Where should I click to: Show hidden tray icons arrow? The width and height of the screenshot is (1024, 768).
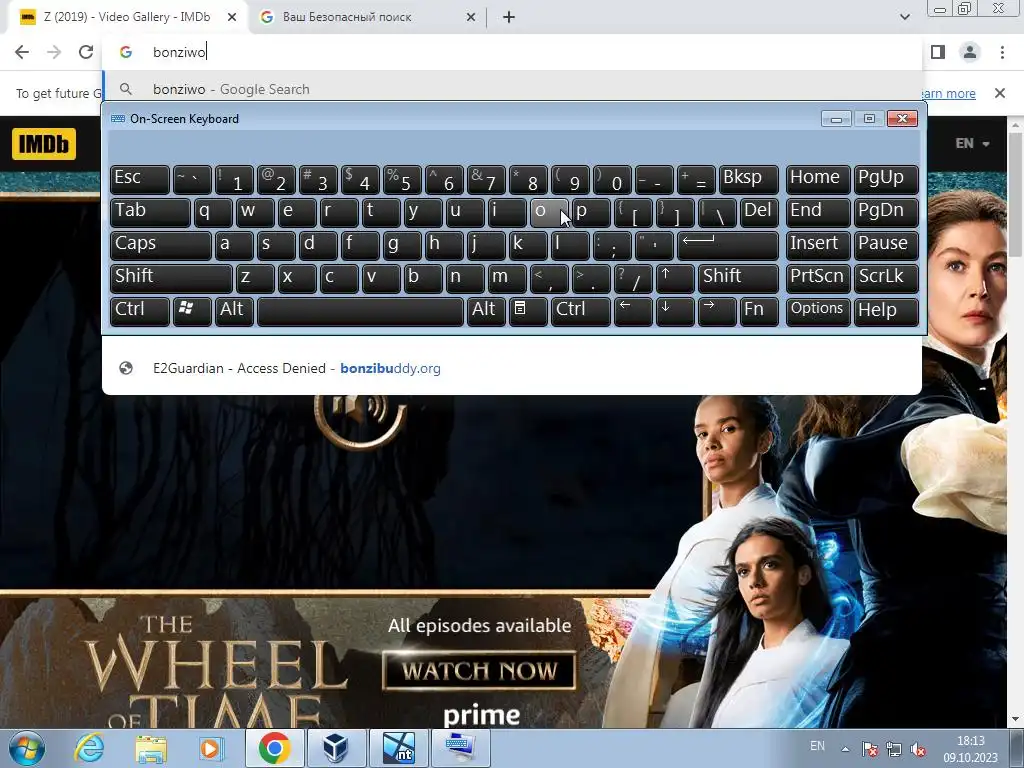pos(845,749)
